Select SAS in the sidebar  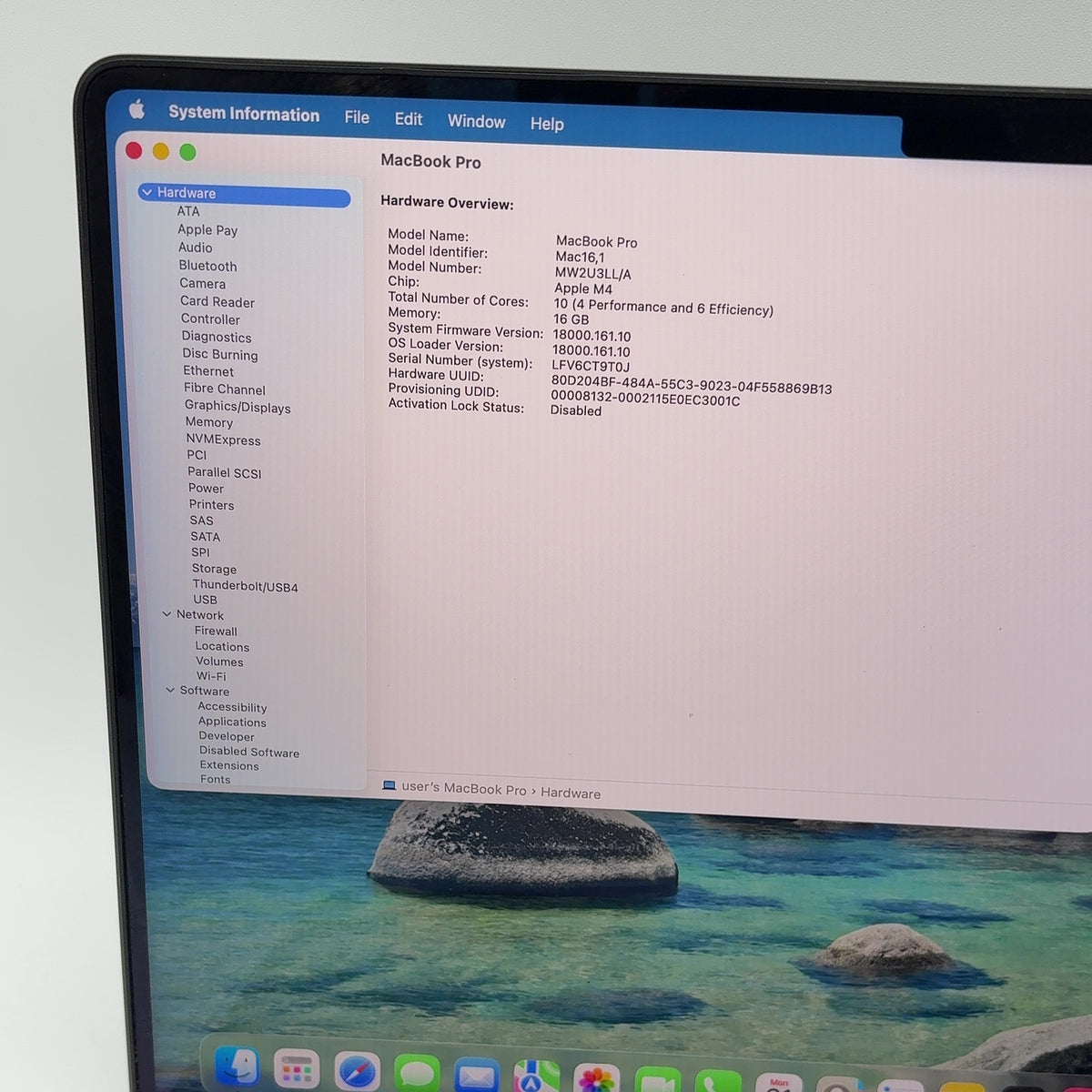click(x=201, y=521)
